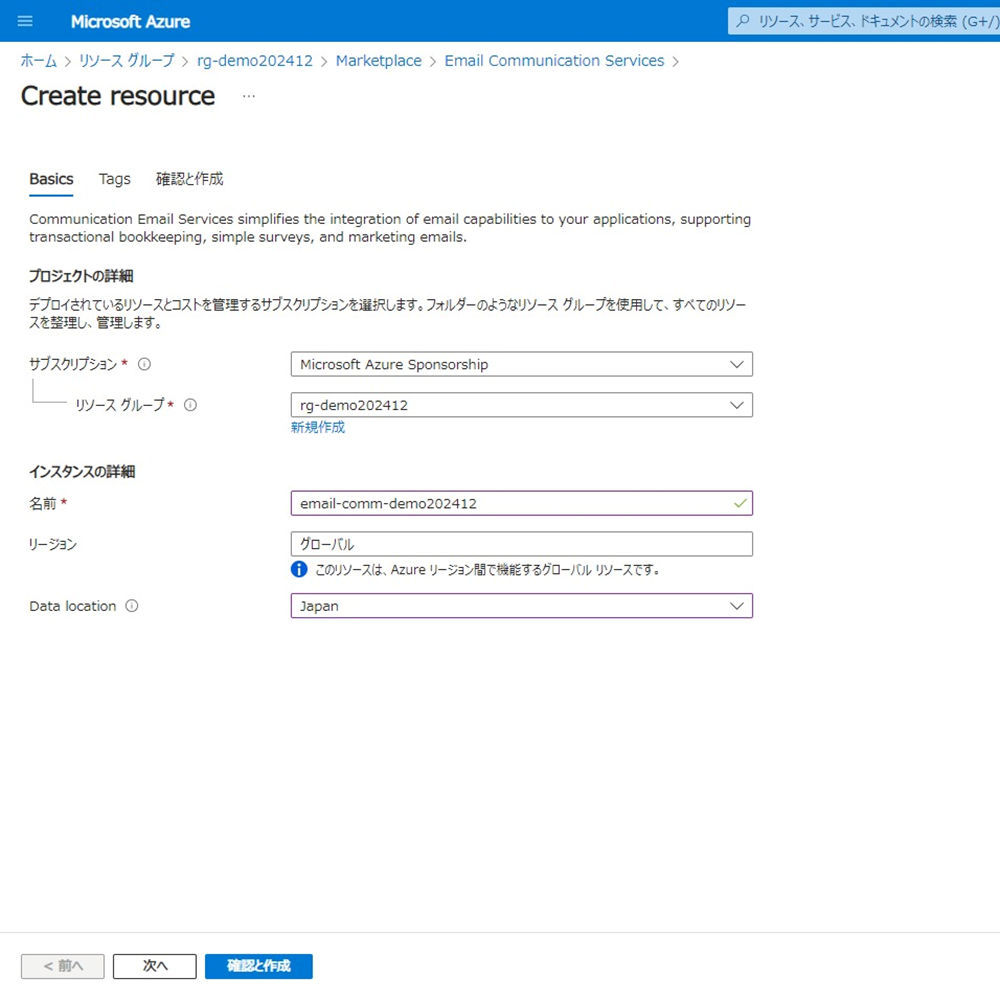1000x1000 pixels.
Task: Click the blue info icon under リージョン
Action: pyautogui.click(x=299, y=569)
